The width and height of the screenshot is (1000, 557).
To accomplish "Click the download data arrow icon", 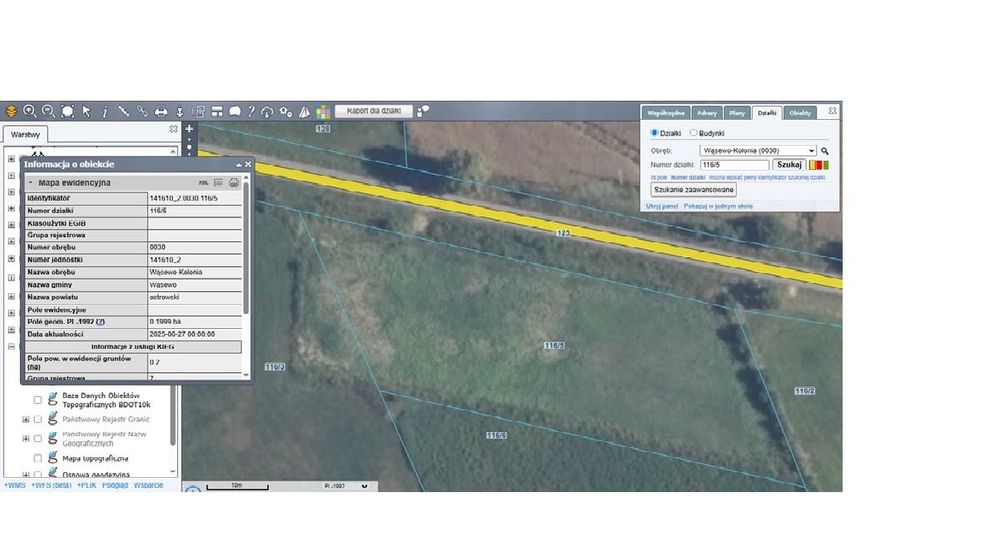I will 180,111.
